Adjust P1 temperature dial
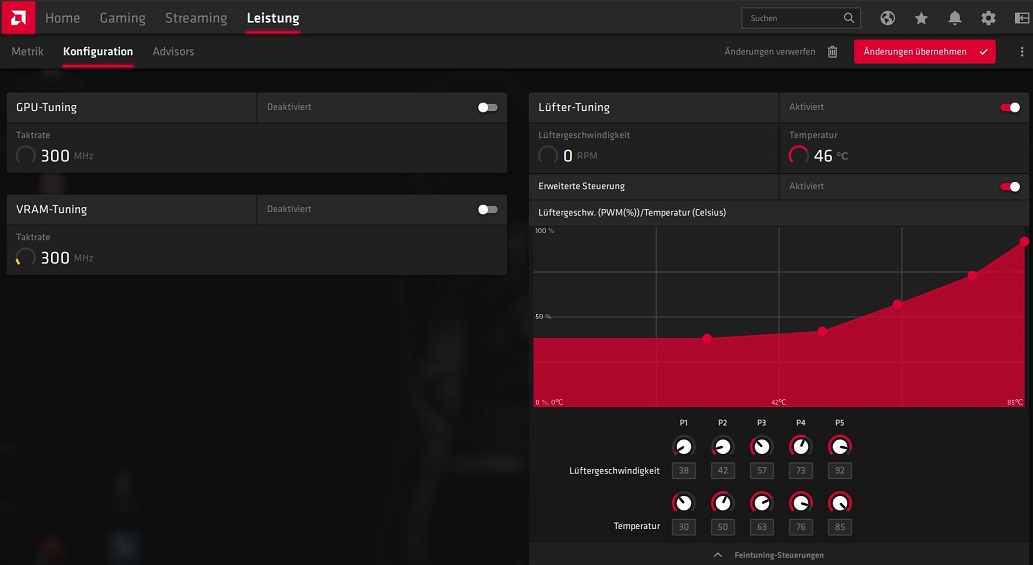 683,503
